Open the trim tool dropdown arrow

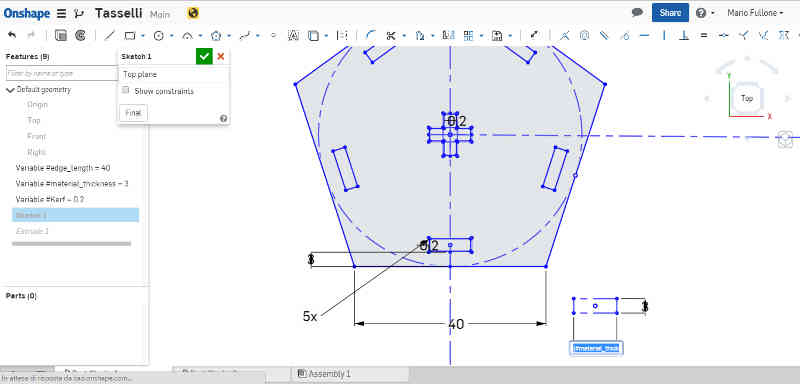click(404, 36)
